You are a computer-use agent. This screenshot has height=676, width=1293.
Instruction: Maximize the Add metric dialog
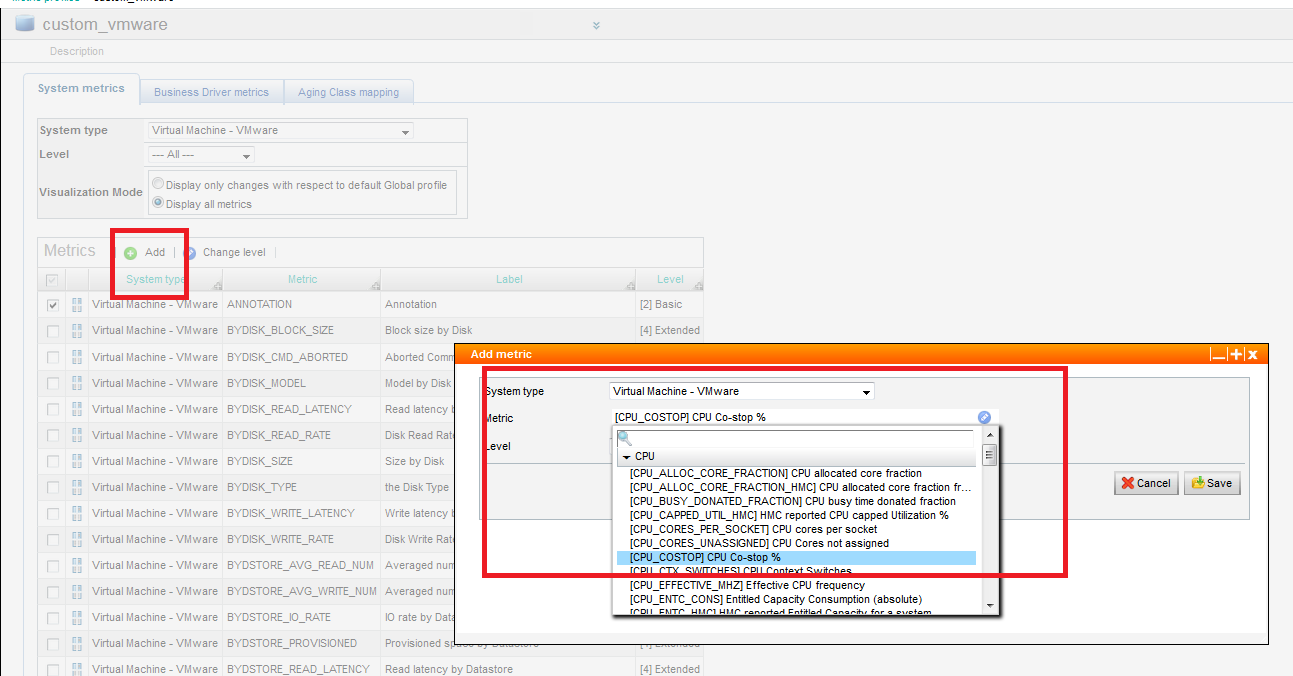(1237, 354)
